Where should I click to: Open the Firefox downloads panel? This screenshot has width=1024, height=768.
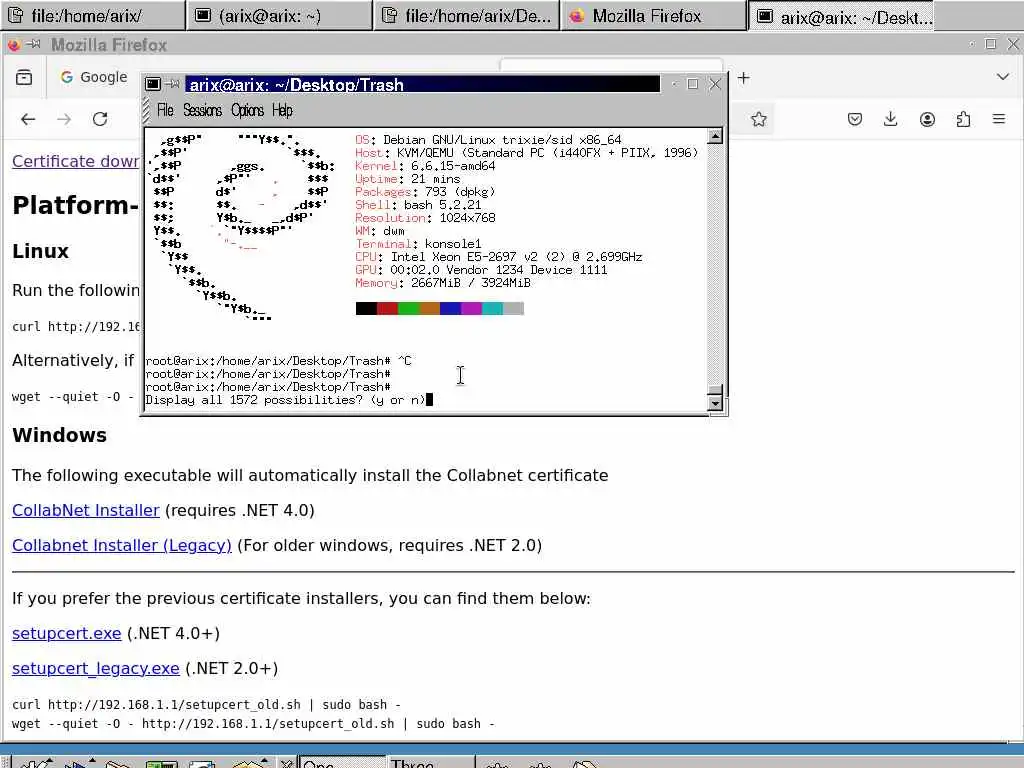(x=890, y=120)
